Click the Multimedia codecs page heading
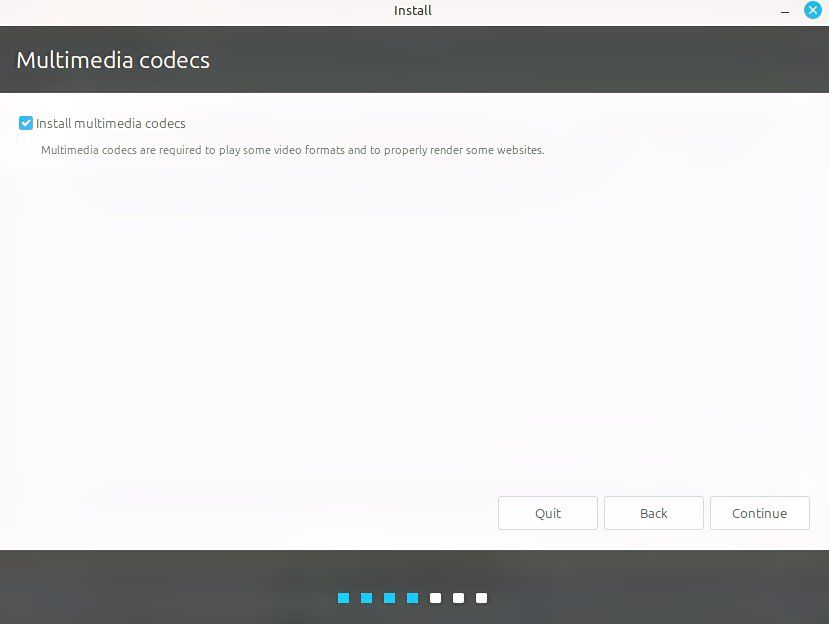This screenshot has height=624, width=829. tap(113, 60)
